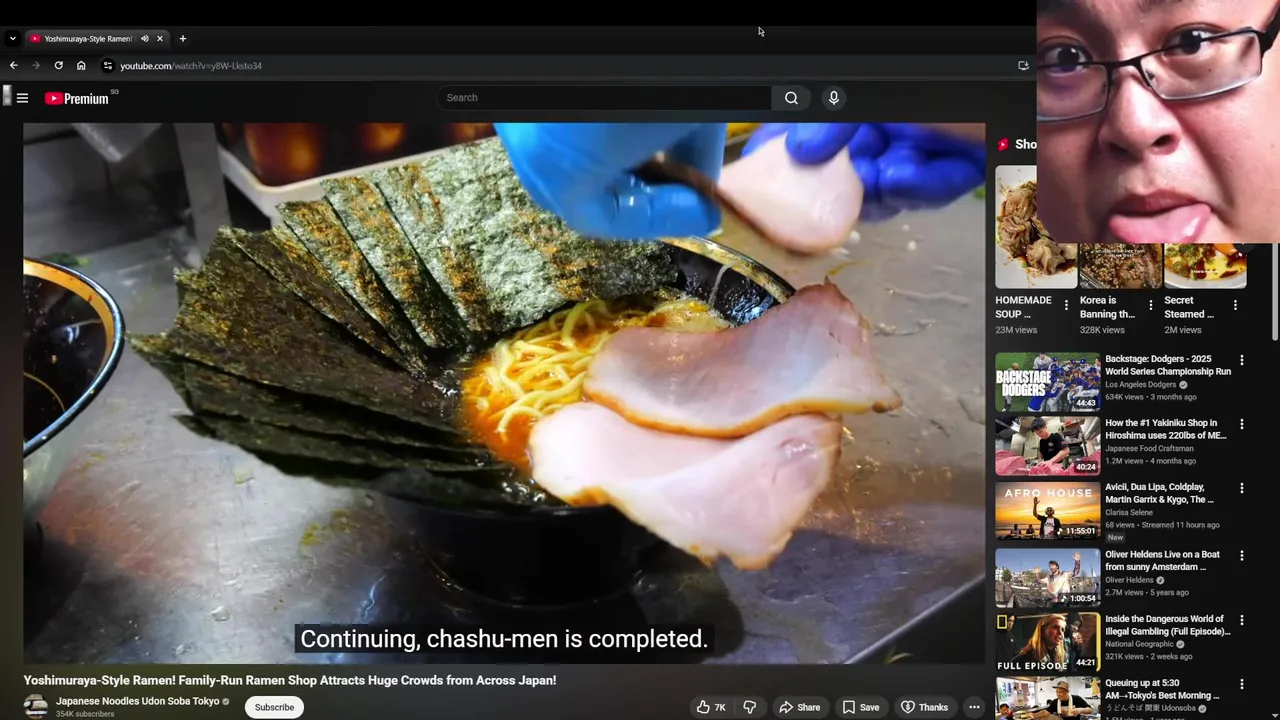
Task: Open the Japanese Noodles Udon Soba Tokyo channel
Action: coord(137,701)
